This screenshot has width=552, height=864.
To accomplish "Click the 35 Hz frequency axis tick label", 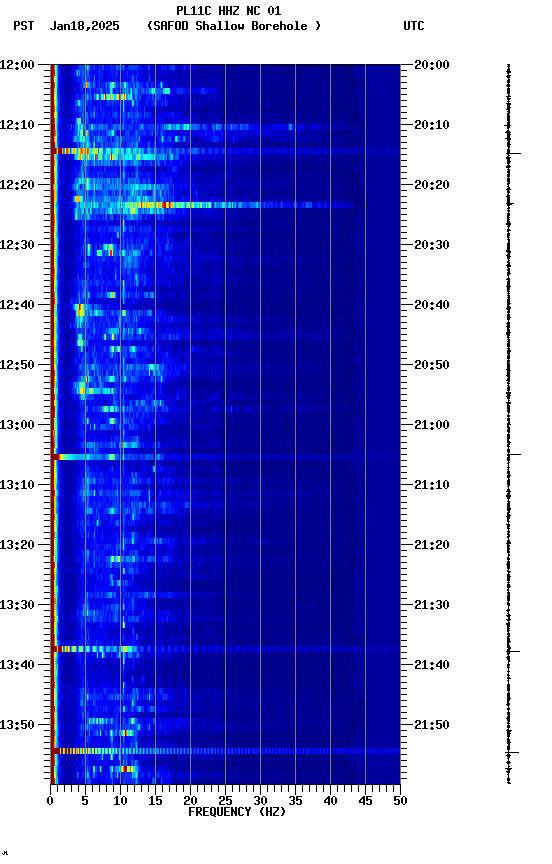I will [x=295, y=801].
